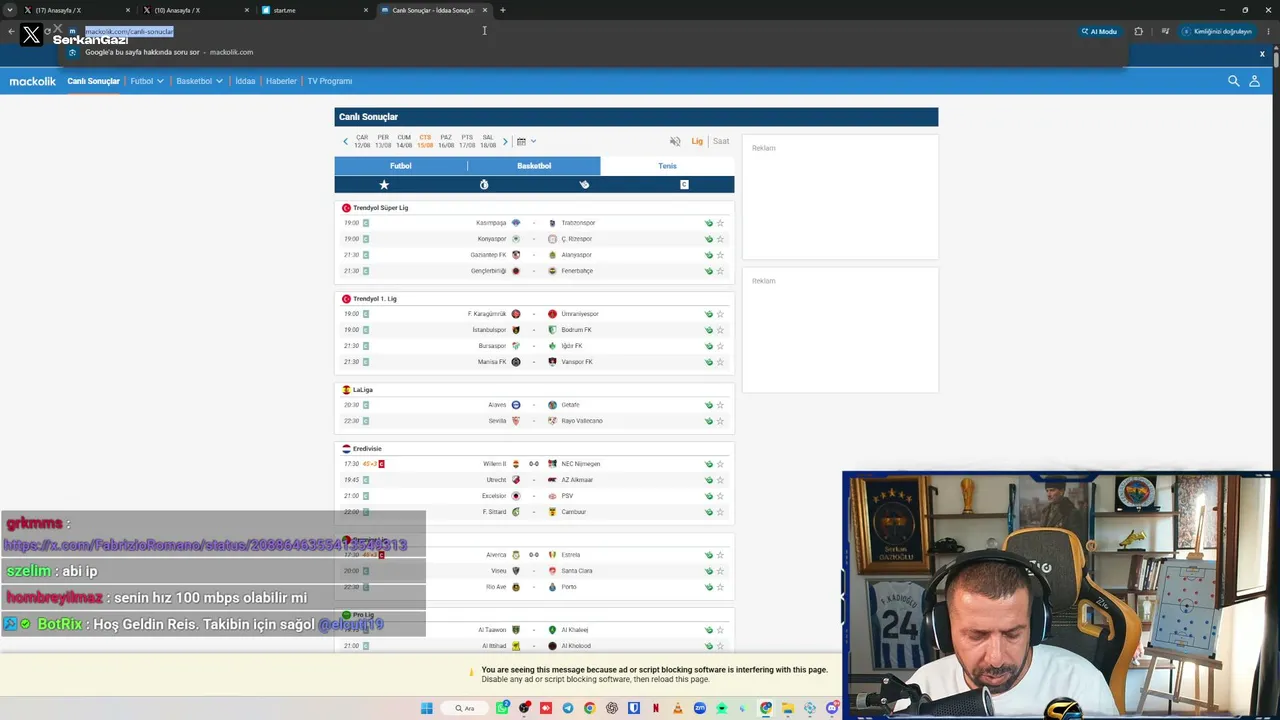The image size is (1280, 720).
Task: Click İddaa icon on Alaves - Getafe row
Action: tap(708, 405)
